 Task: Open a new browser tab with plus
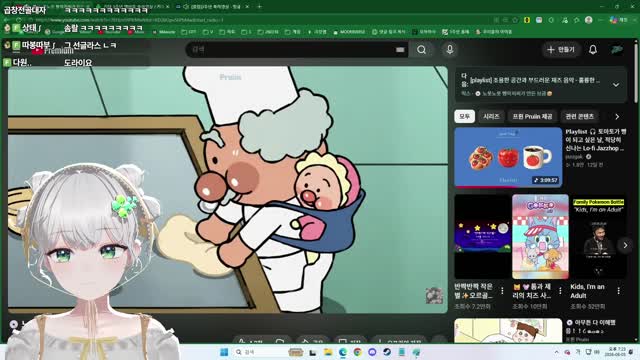(259, 7)
